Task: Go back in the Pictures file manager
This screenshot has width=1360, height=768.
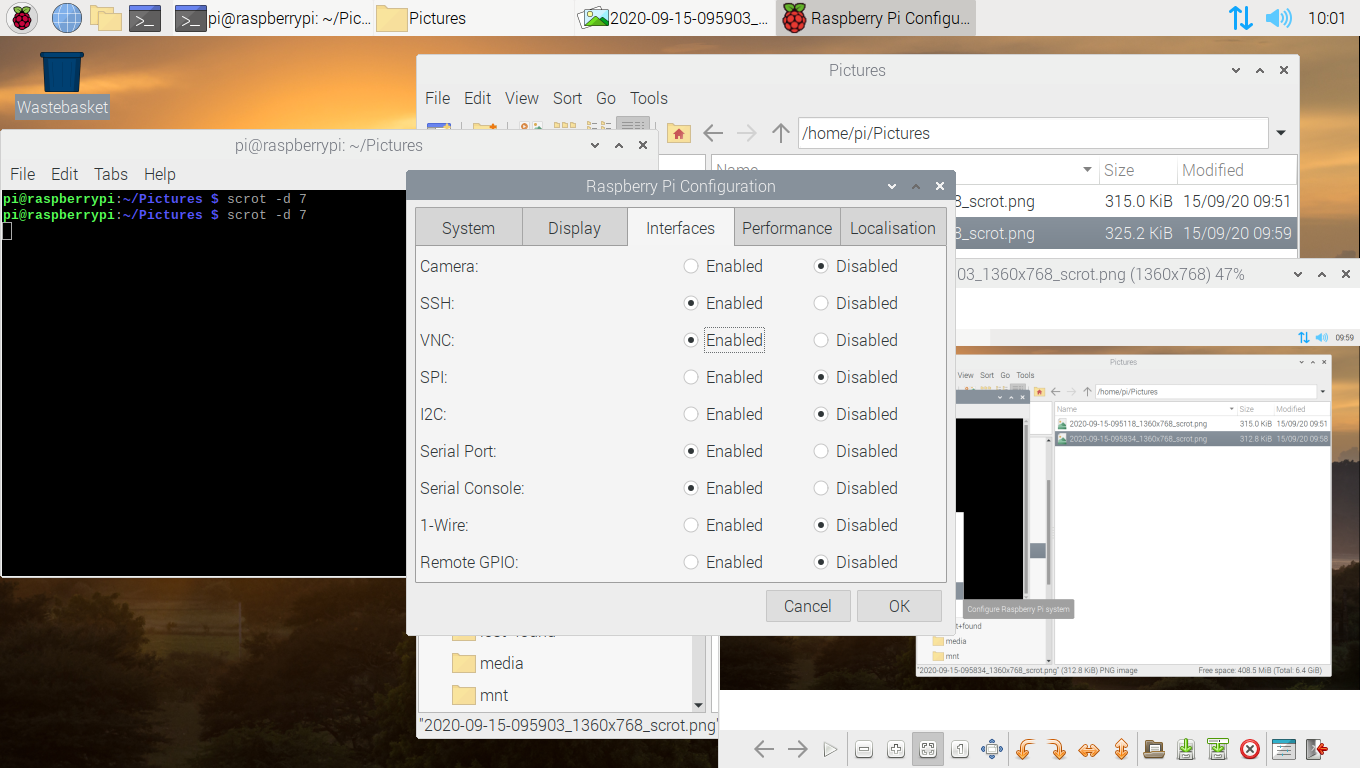Action: click(713, 133)
